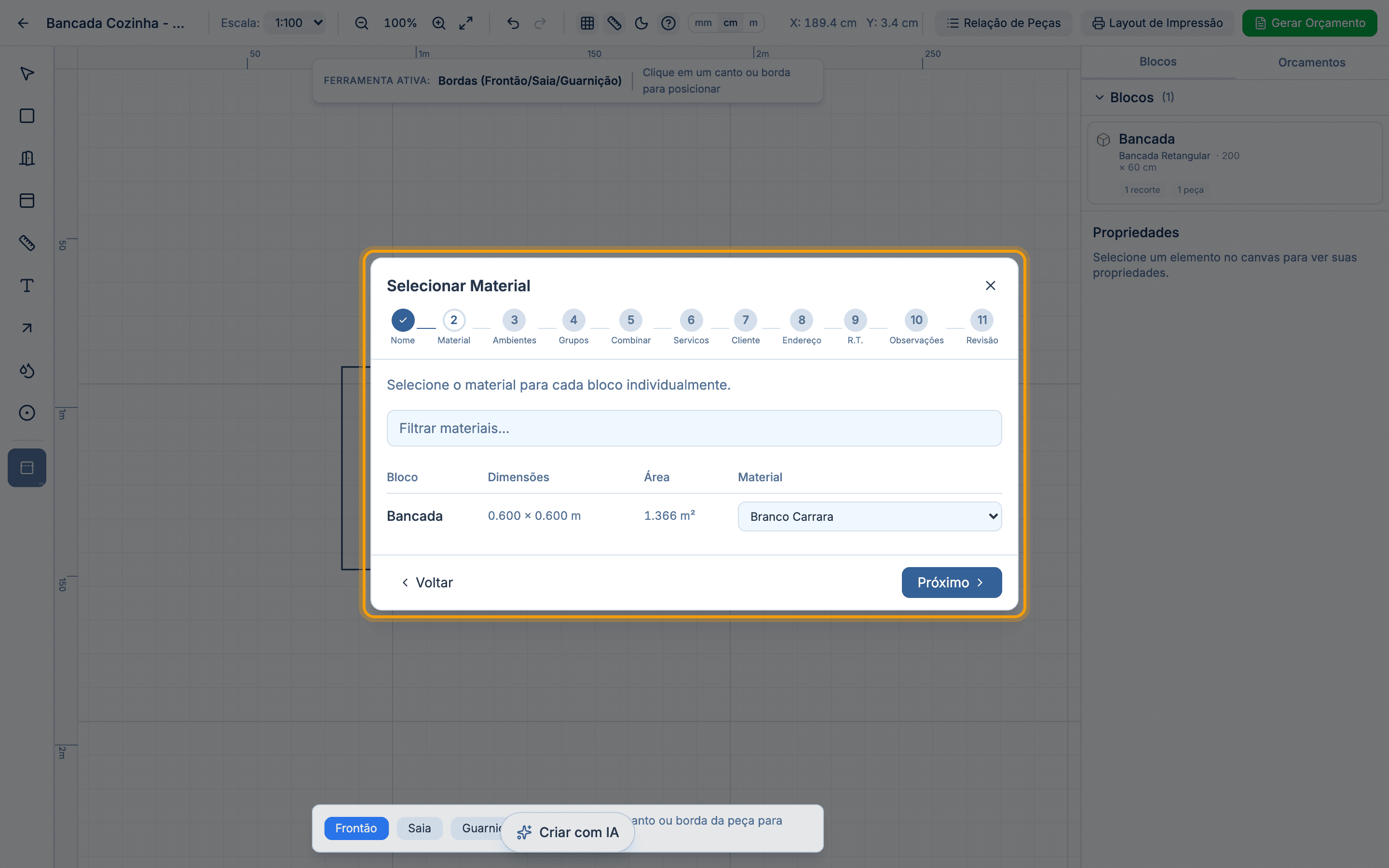Click the 1 peça tag
Screen dimensions: 1389x868
[1190, 190]
